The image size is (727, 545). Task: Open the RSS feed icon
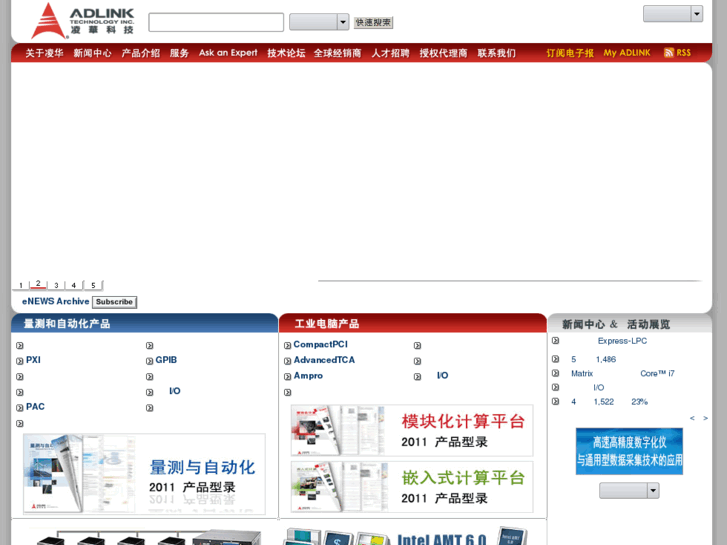click(x=669, y=52)
